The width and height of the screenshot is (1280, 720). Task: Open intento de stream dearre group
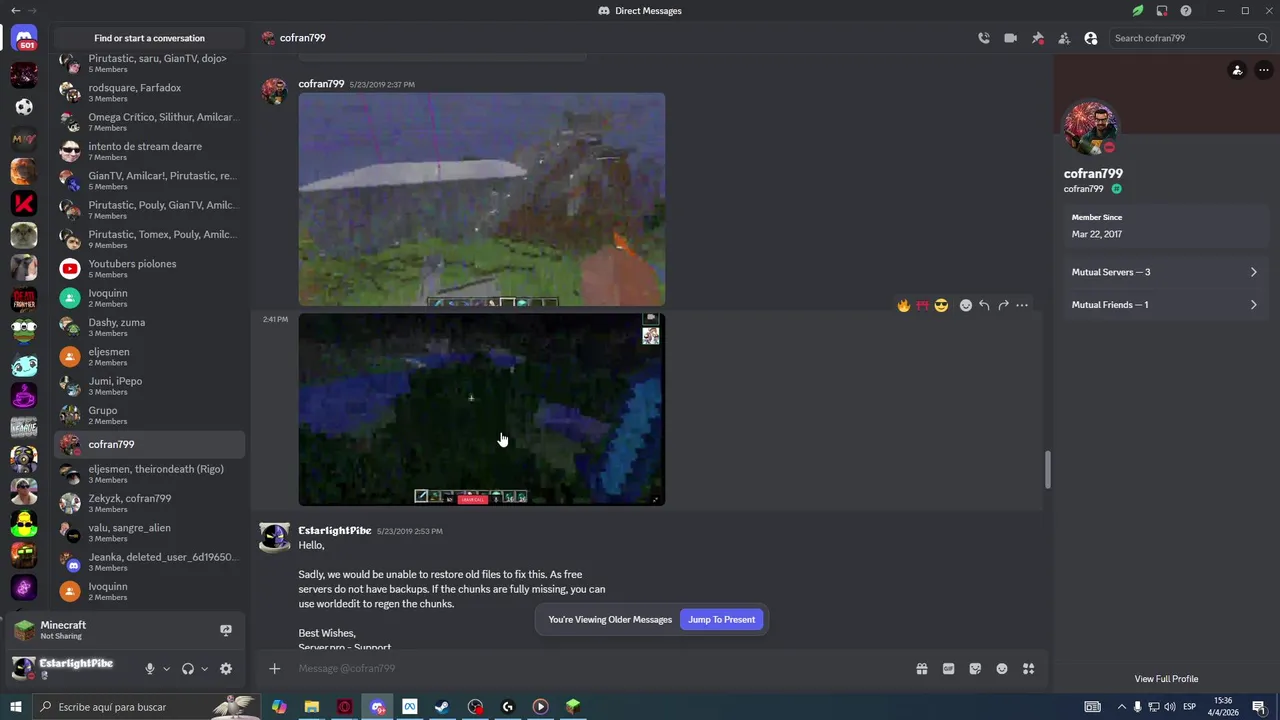150,151
